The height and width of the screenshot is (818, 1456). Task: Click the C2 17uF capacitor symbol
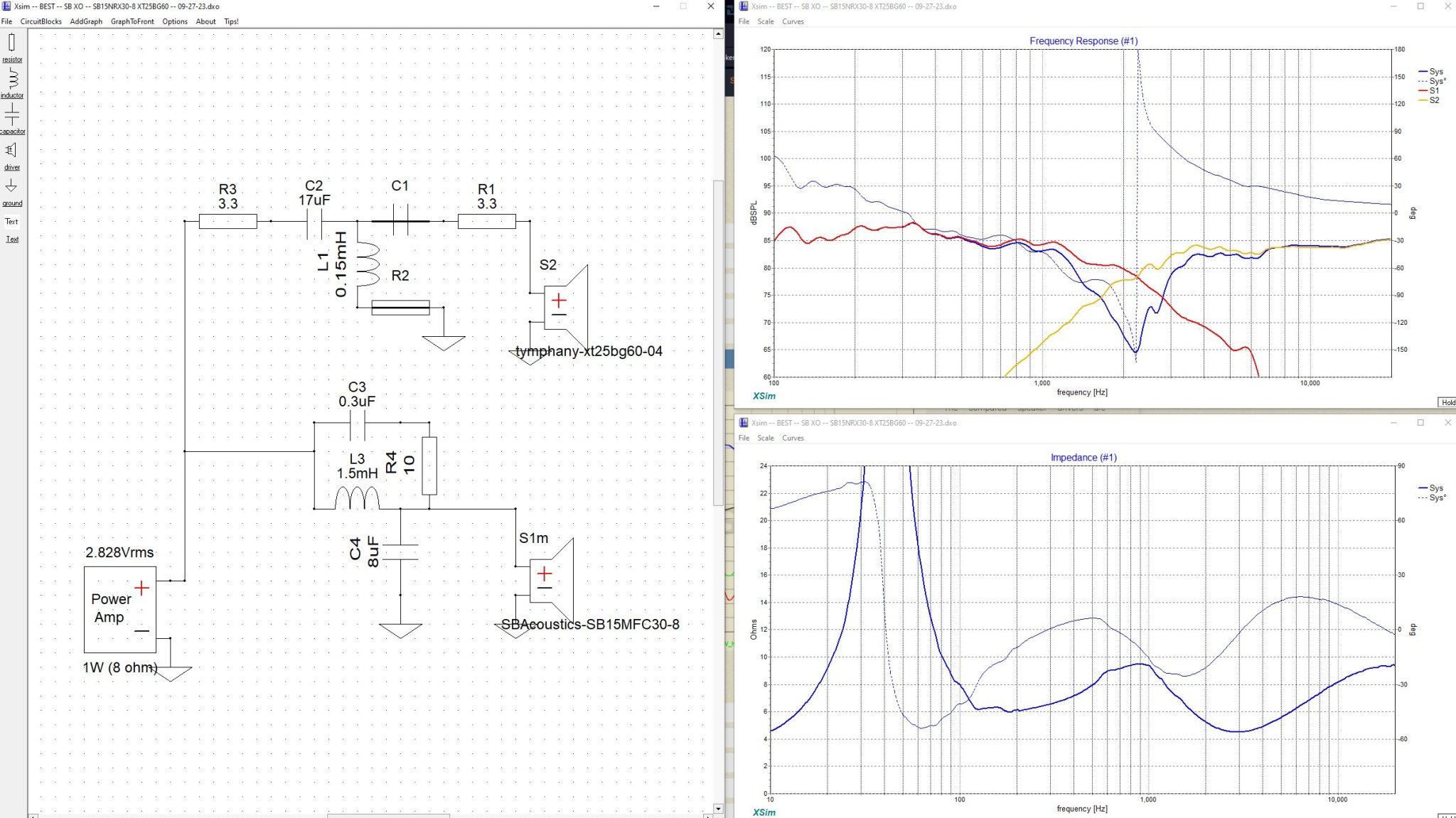(x=314, y=221)
